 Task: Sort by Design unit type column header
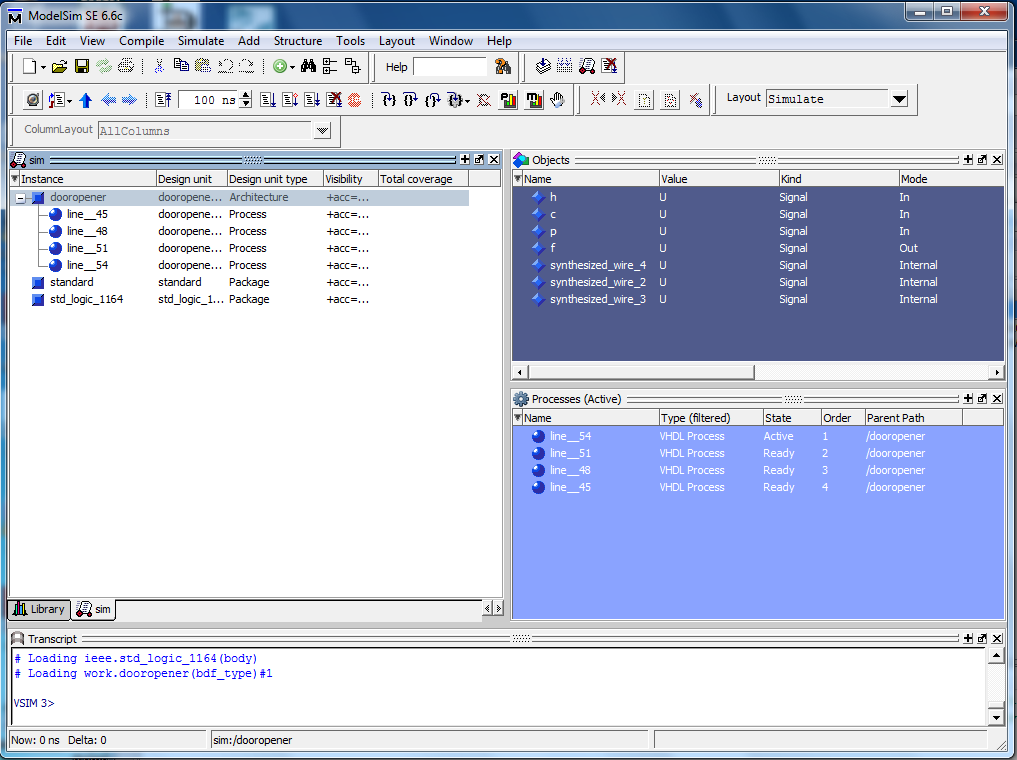275,179
